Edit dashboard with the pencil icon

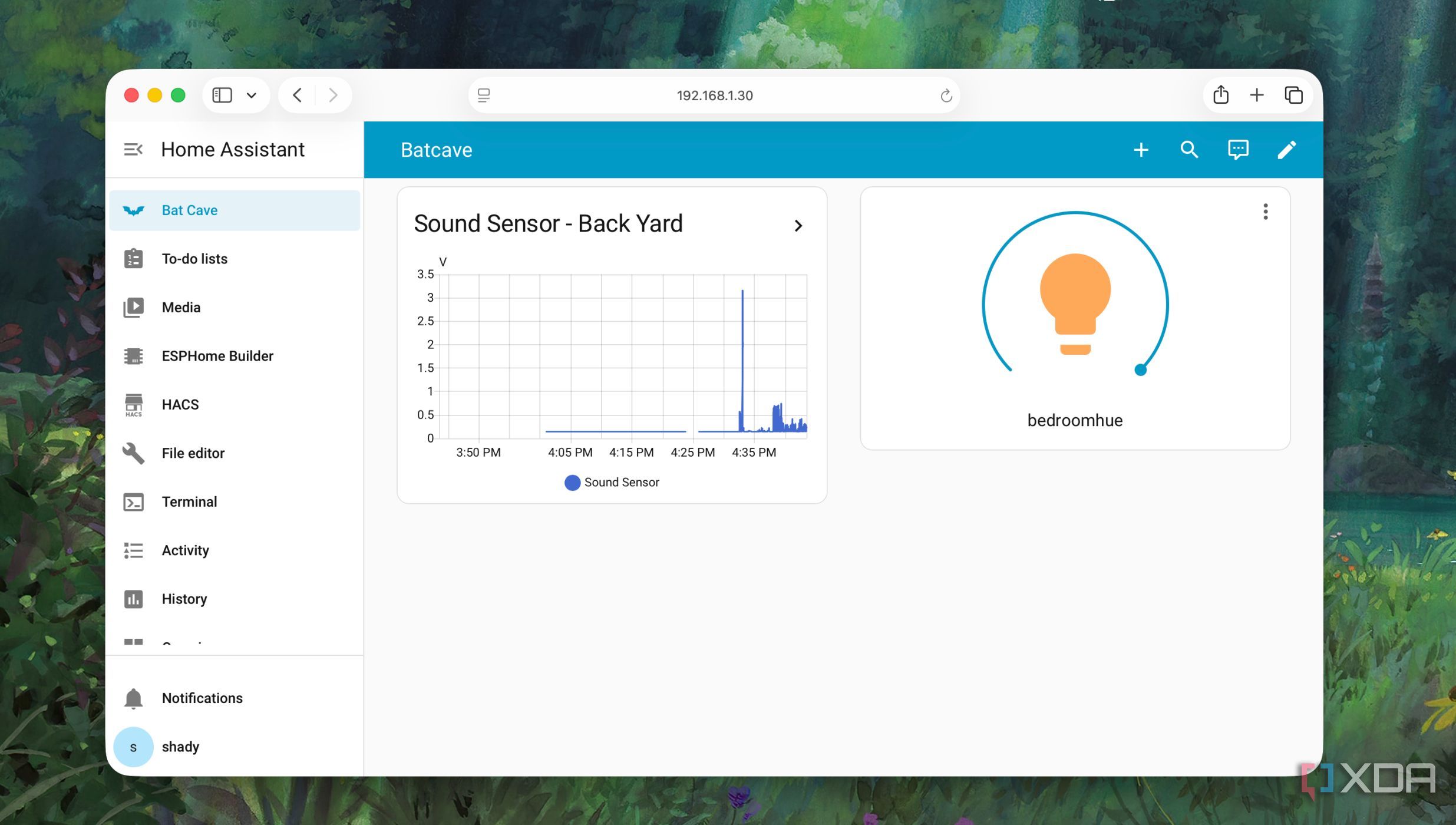point(1286,150)
